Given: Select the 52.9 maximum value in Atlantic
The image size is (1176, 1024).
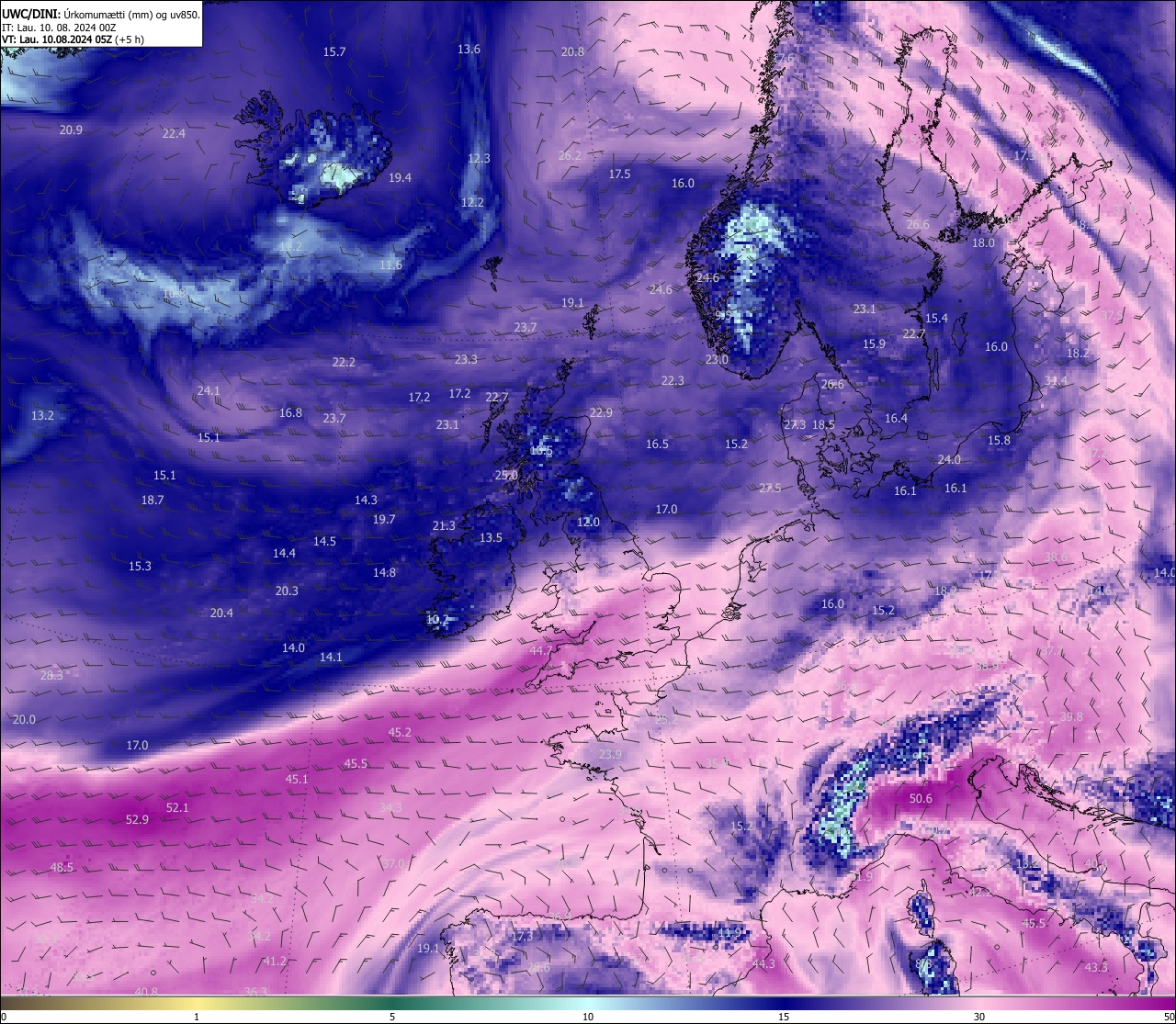Looking at the screenshot, I should [x=137, y=820].
